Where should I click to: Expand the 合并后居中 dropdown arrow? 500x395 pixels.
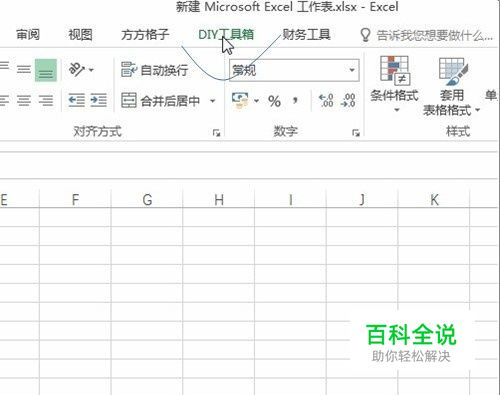(x=212, y=101)
